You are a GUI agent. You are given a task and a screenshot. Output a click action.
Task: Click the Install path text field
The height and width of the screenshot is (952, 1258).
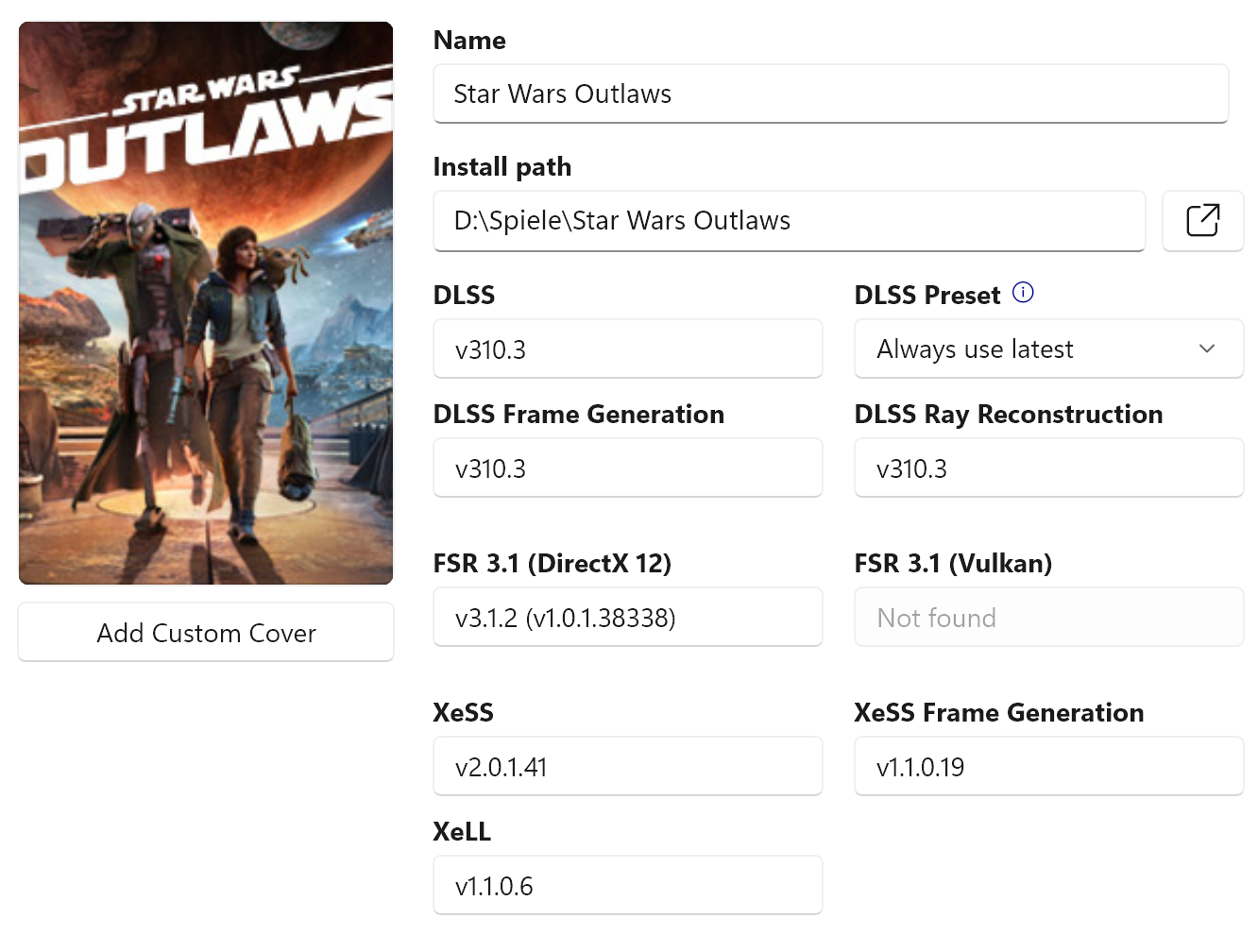(789, 221)
